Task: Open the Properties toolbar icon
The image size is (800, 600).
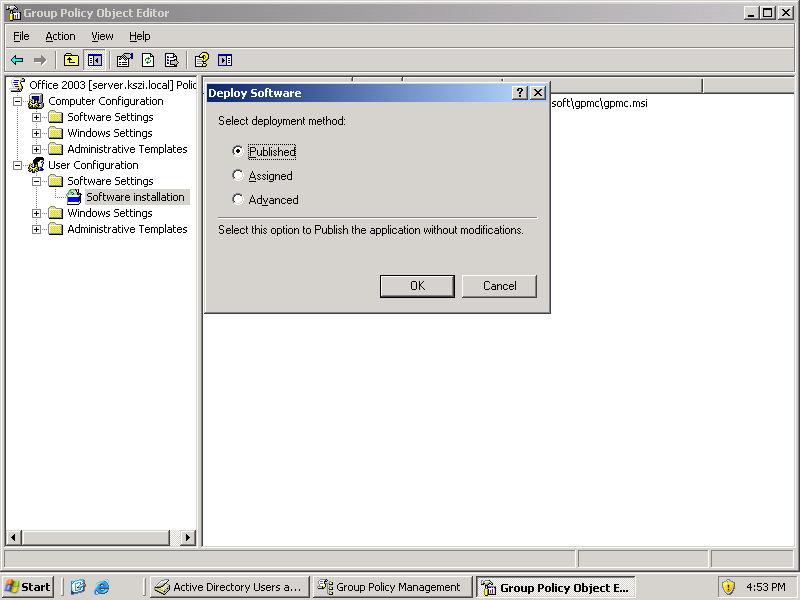Action: tap(124, 60)
